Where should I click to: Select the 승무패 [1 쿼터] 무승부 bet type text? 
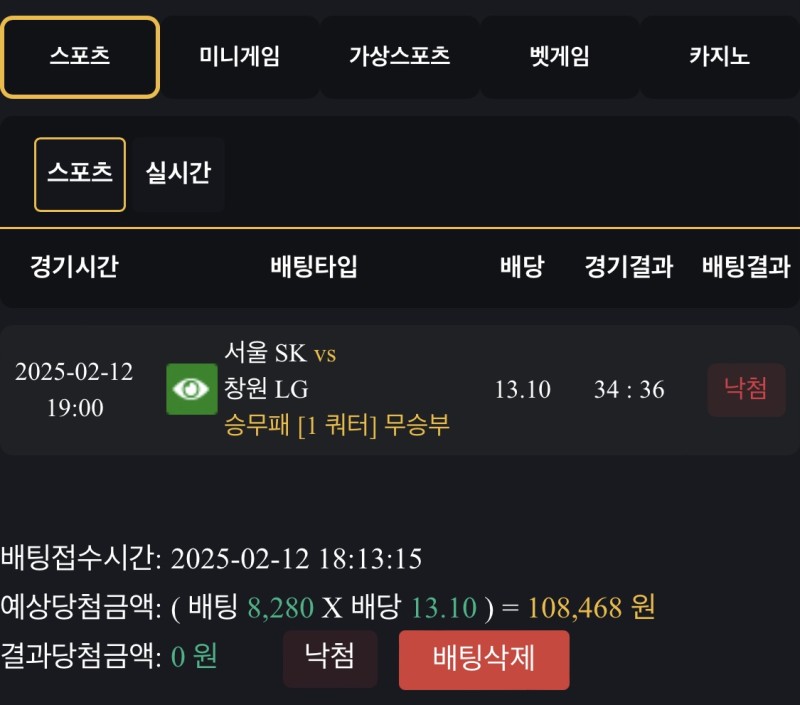tap(337, 425)
